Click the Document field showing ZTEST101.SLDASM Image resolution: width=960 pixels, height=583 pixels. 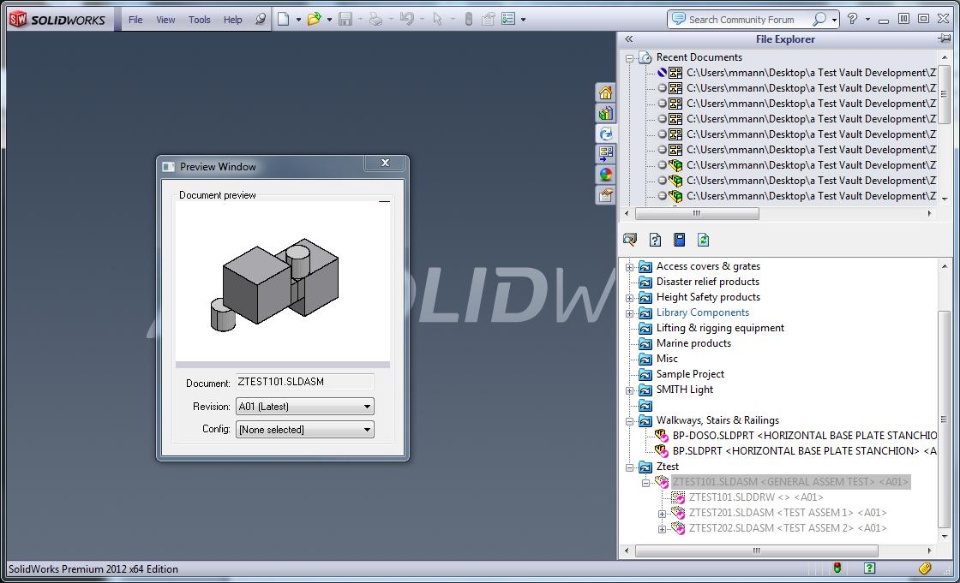[x=305, y=382]
